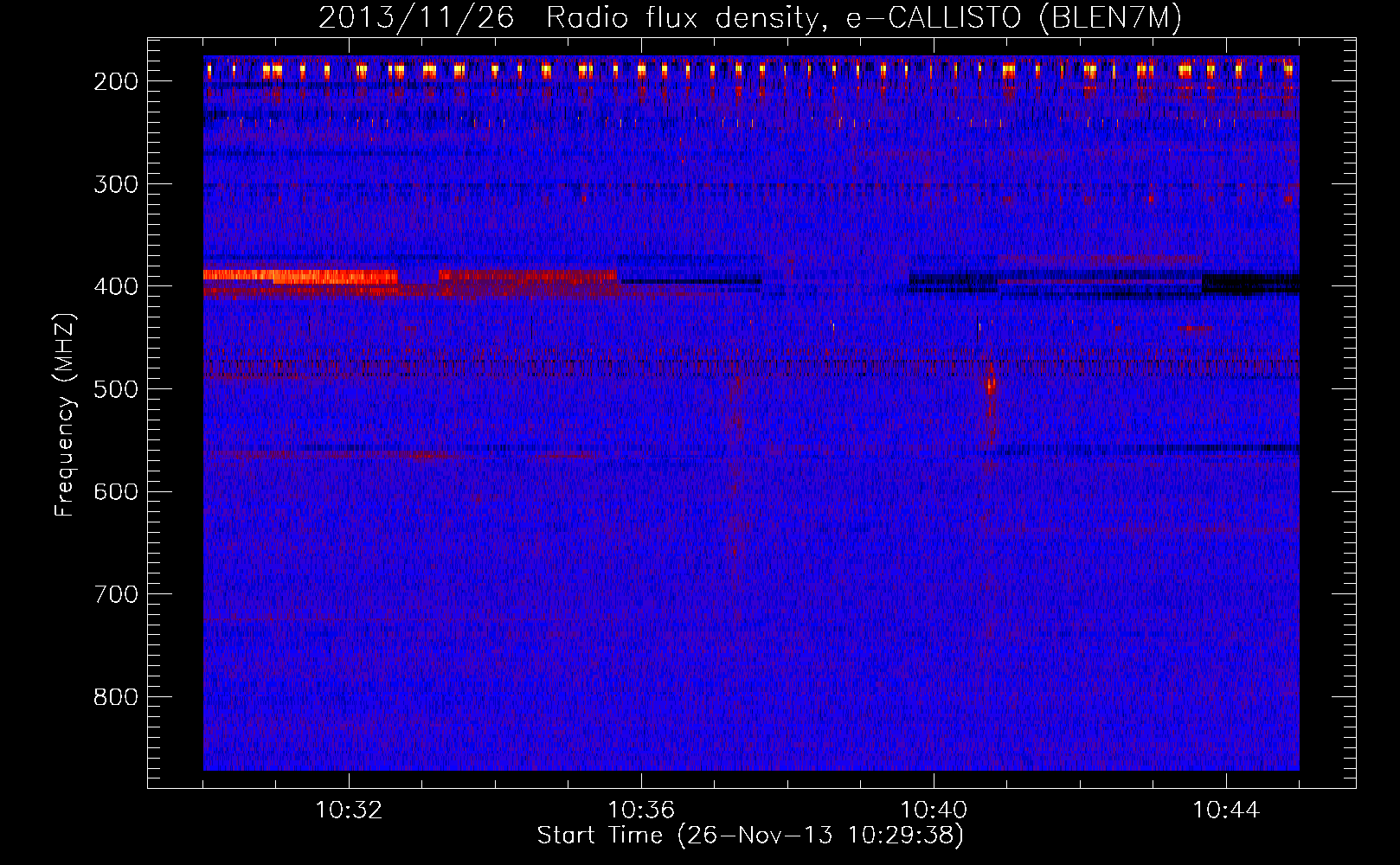Click the 600 frequency tick label
This screenshot has height=865, width=1400.
[x=116, y=492]
